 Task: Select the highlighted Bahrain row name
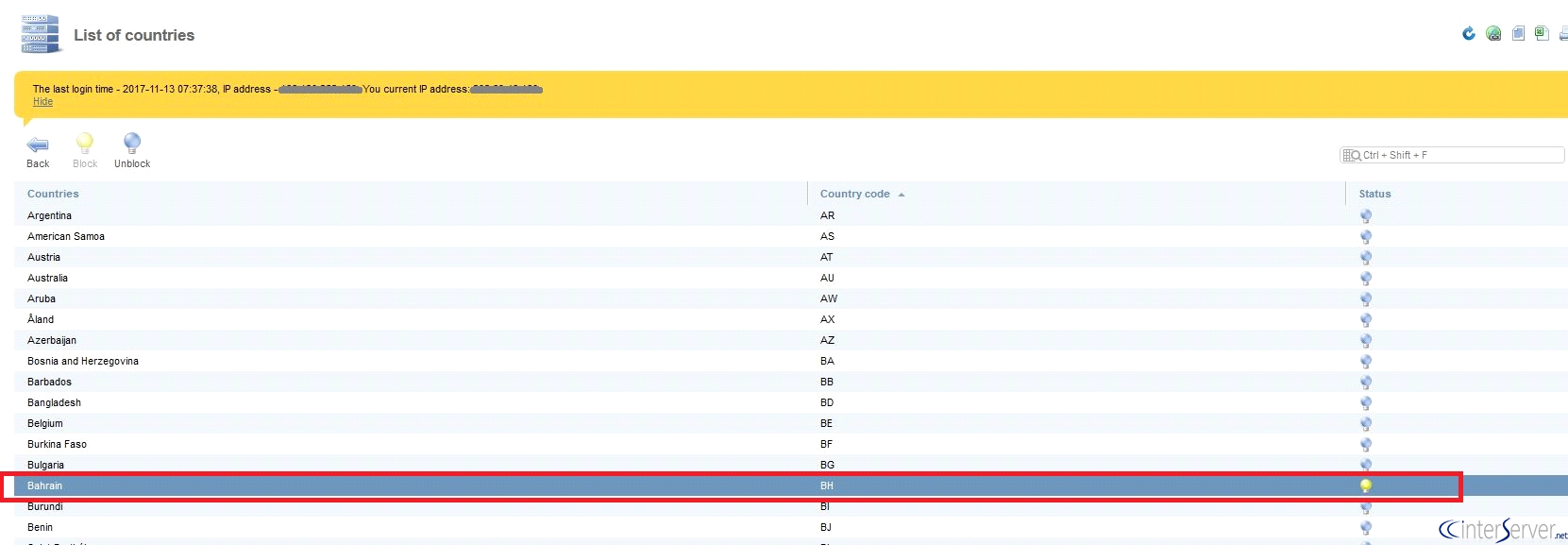click(x=44, y=485)
